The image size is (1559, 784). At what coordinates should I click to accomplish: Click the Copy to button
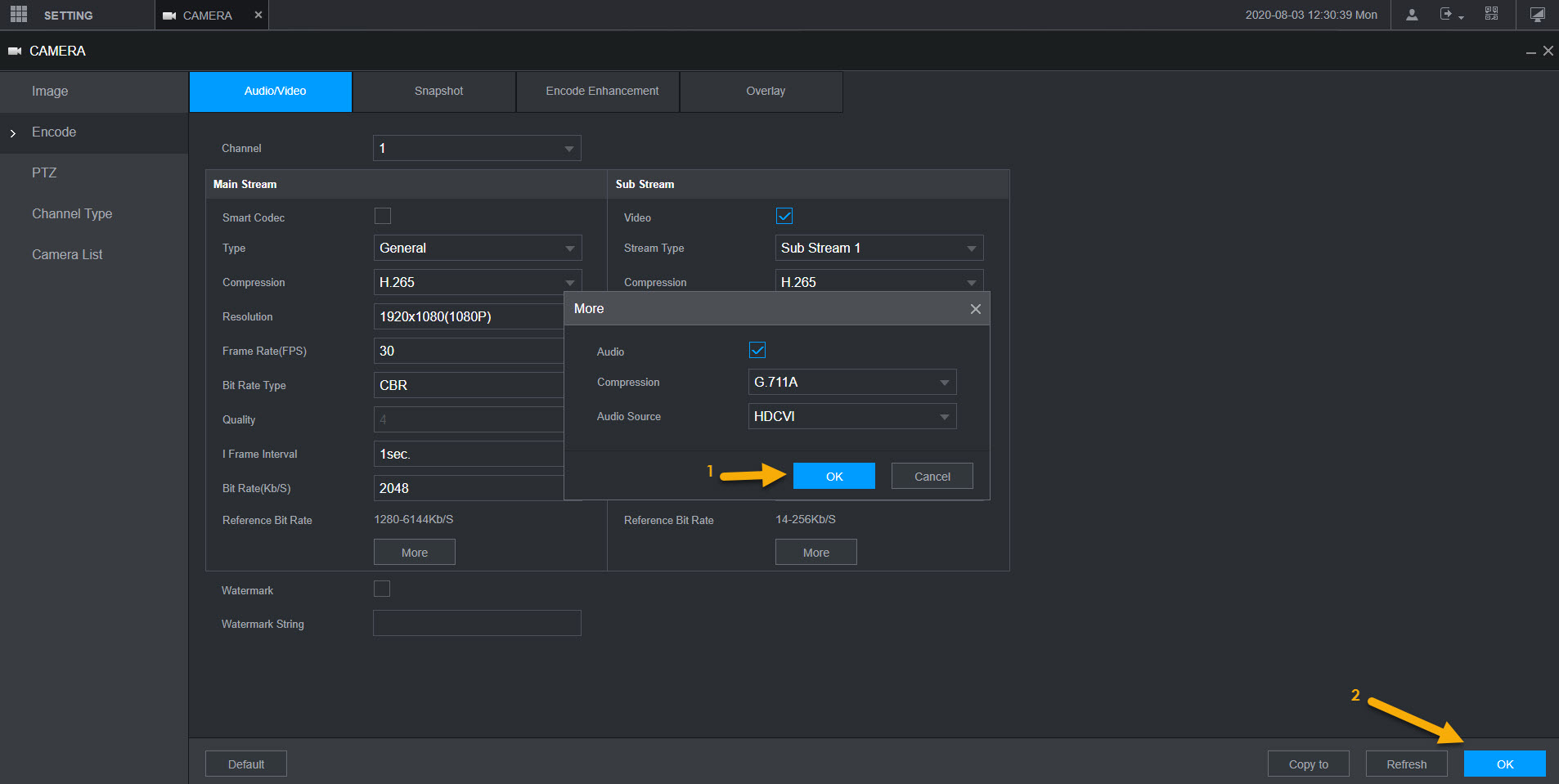tap(1308, 764)
